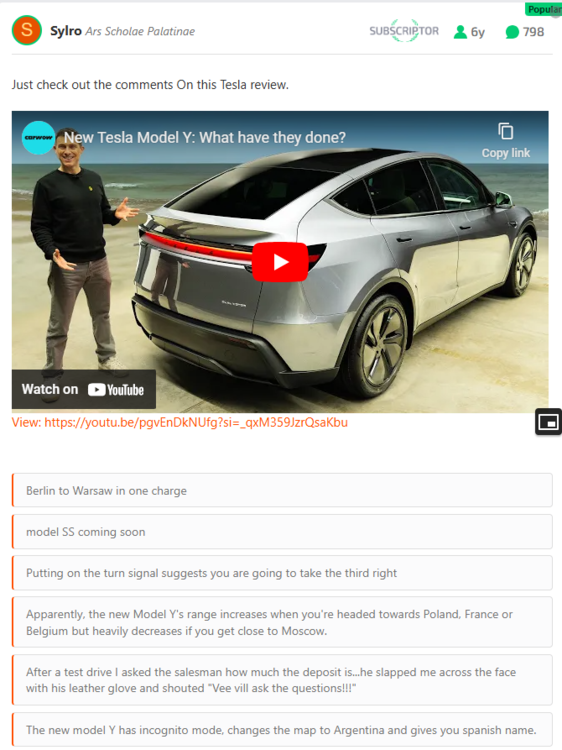Open the video title 'New Tesla Model Y'
Screen dimensions: 562x750
[205, 138]
